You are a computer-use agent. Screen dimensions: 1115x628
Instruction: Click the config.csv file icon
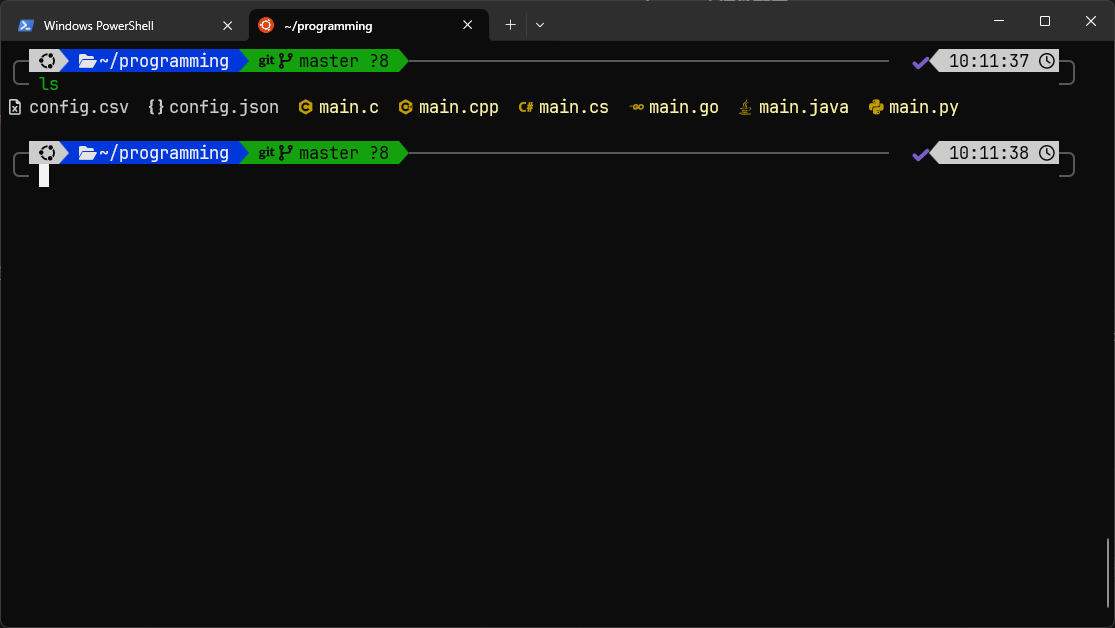click(x=15, y=107)
